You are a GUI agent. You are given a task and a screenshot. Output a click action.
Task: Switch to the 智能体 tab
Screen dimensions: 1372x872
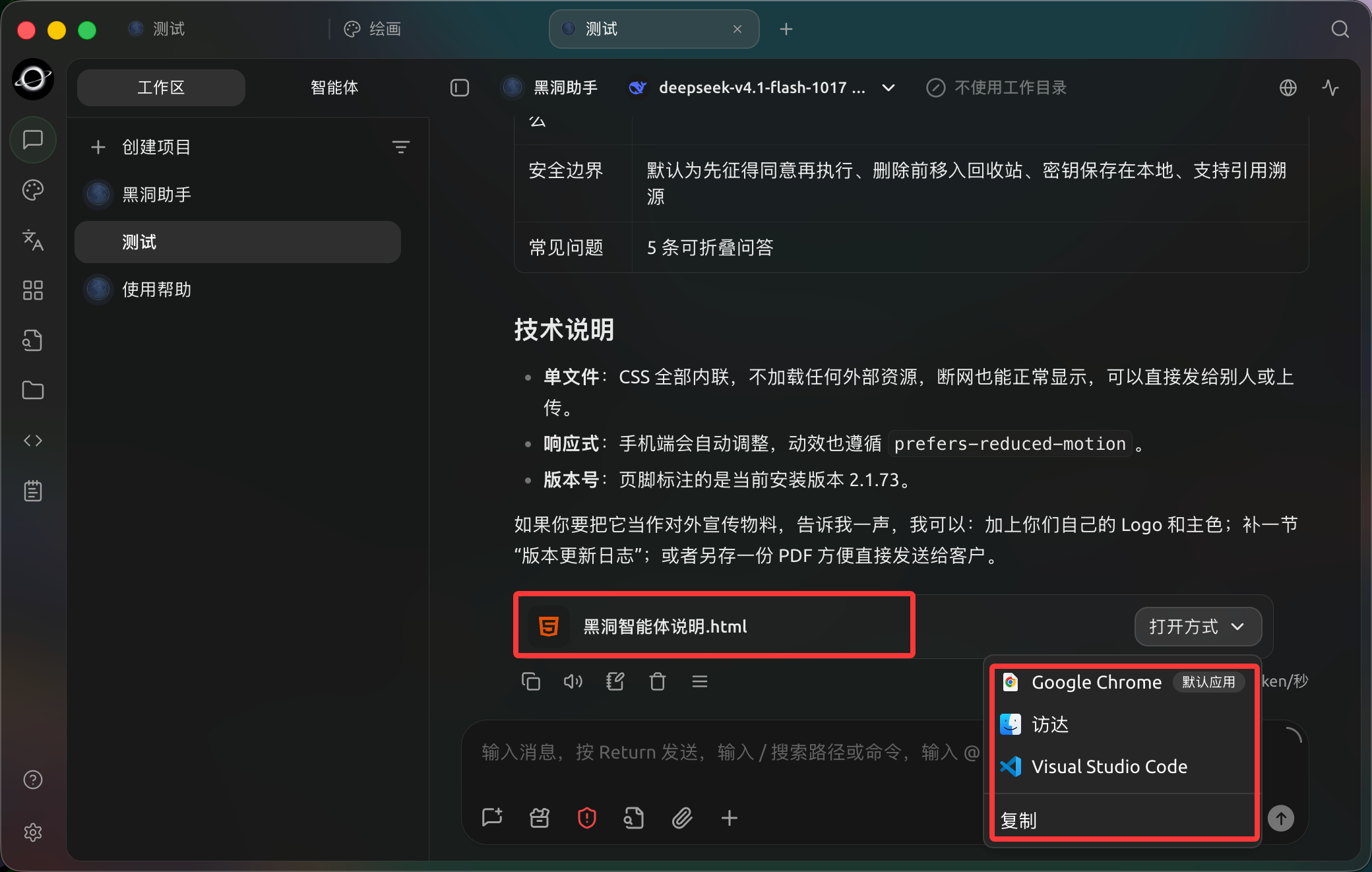pos(334,88)
